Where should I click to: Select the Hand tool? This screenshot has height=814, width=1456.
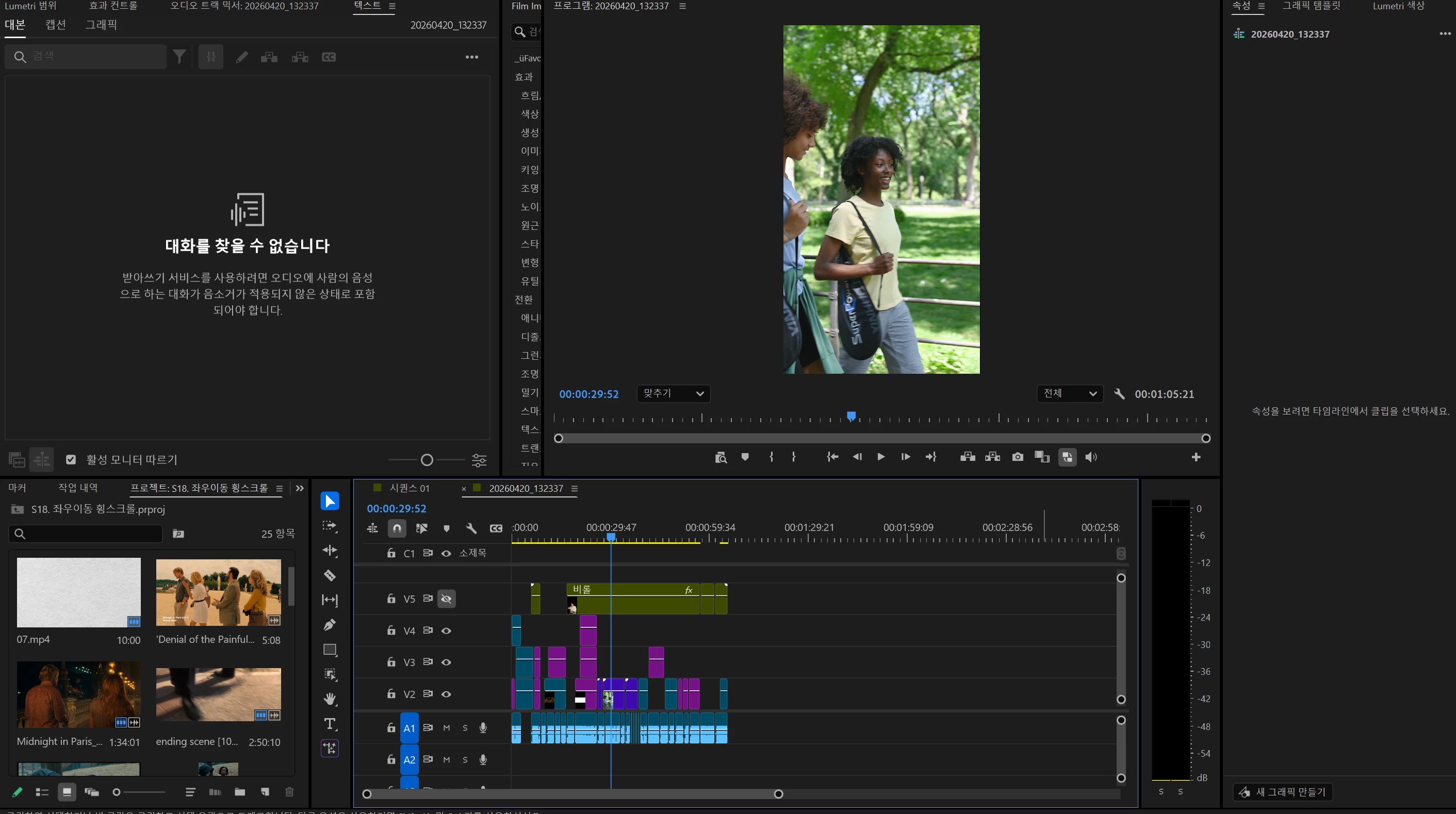pyautogui.click(x=330, y=699)
